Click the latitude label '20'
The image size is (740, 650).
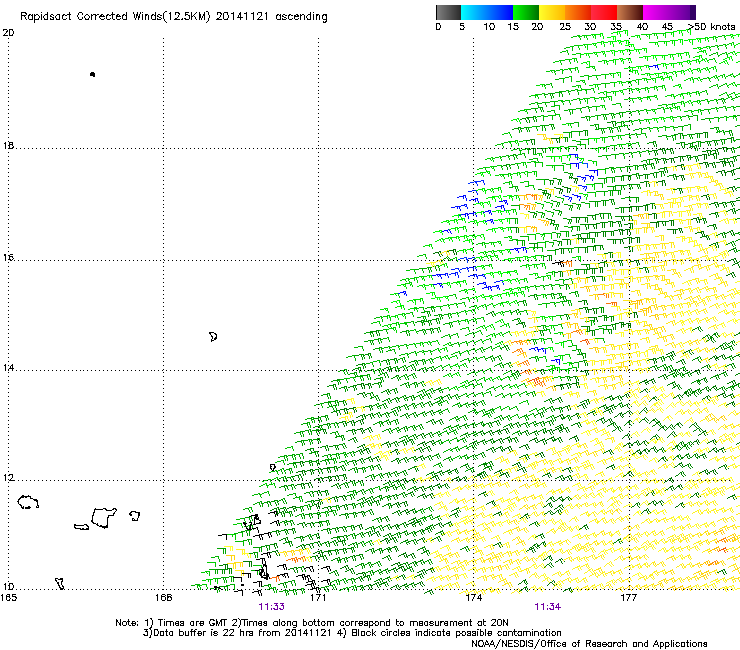click(x=8, y=33)
